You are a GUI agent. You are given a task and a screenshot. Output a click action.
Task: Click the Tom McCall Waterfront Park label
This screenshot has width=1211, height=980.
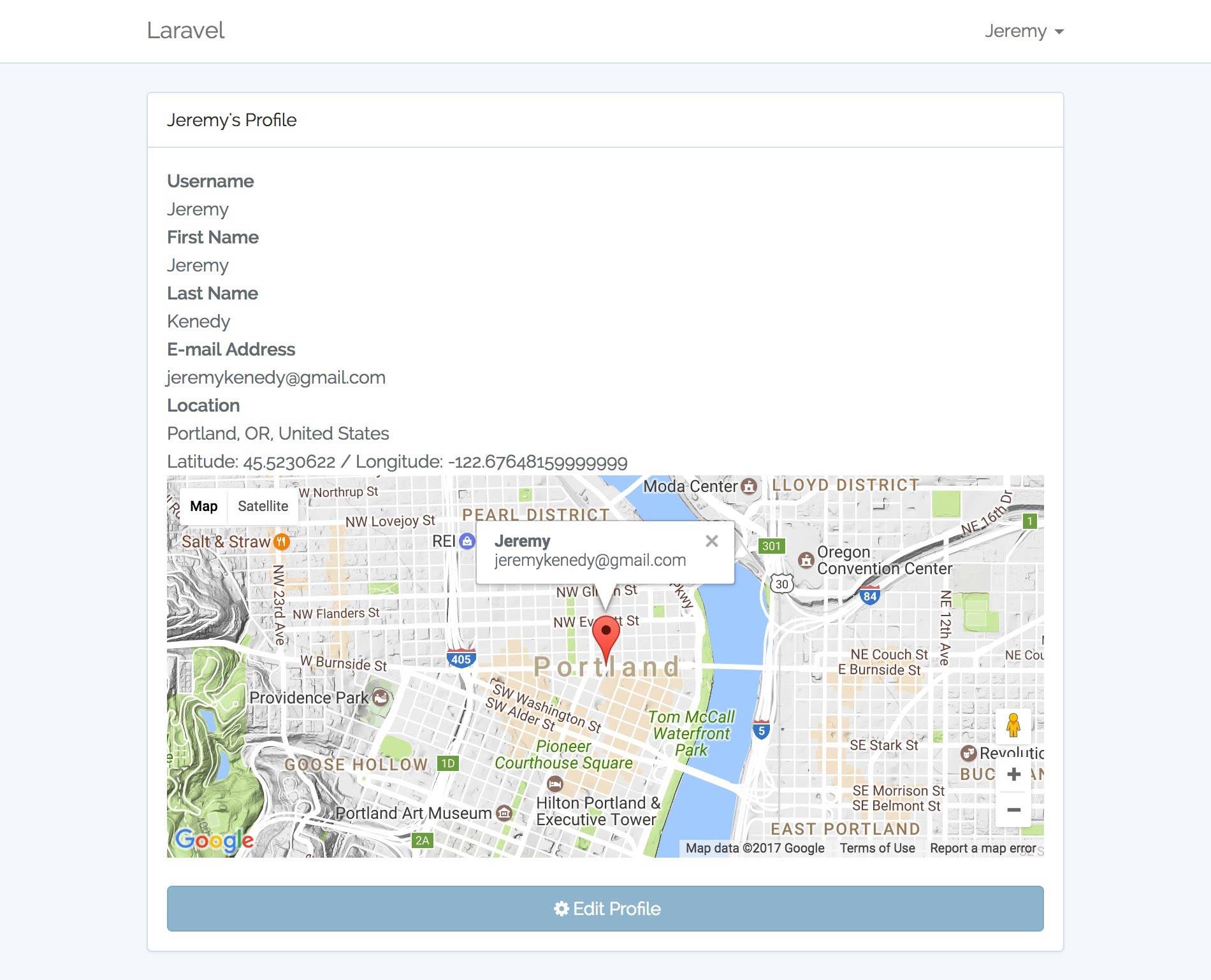click(692, 733)
